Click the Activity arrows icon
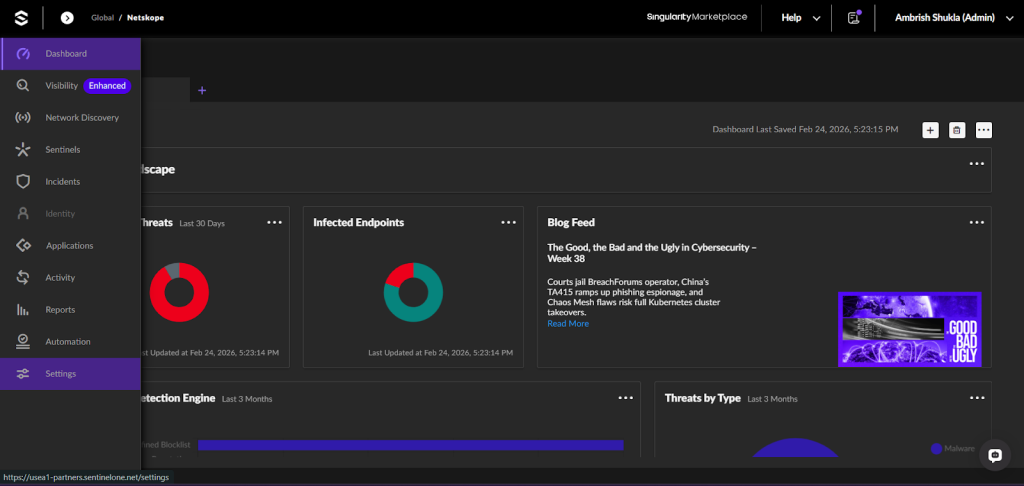Screen dimensions: 1024x486 click(x=23, y=278)
